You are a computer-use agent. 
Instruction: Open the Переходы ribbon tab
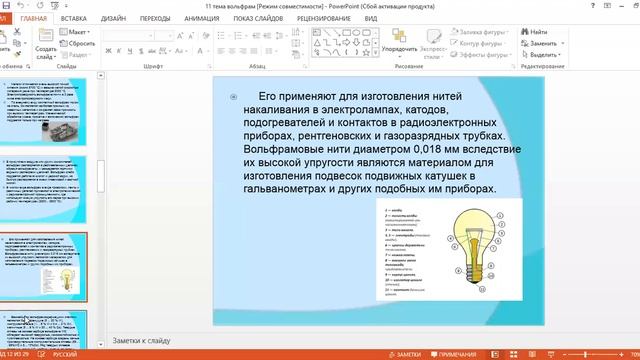tap(155, 18)
